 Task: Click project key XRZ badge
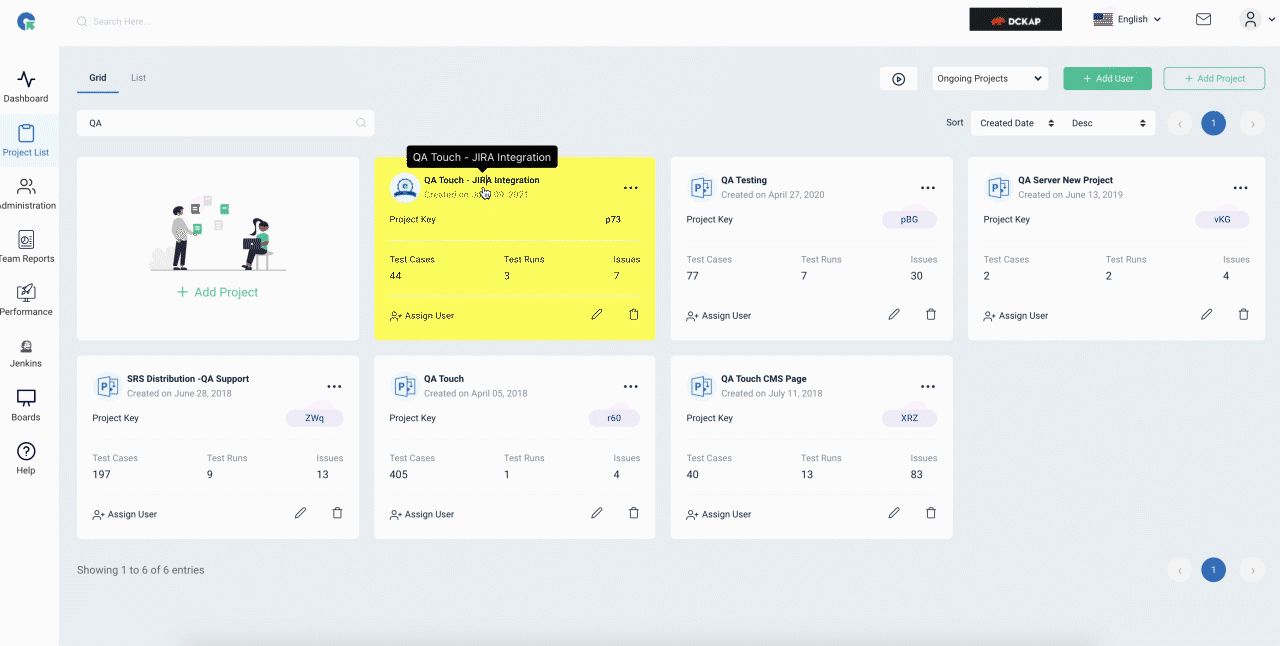coord(909,418)
